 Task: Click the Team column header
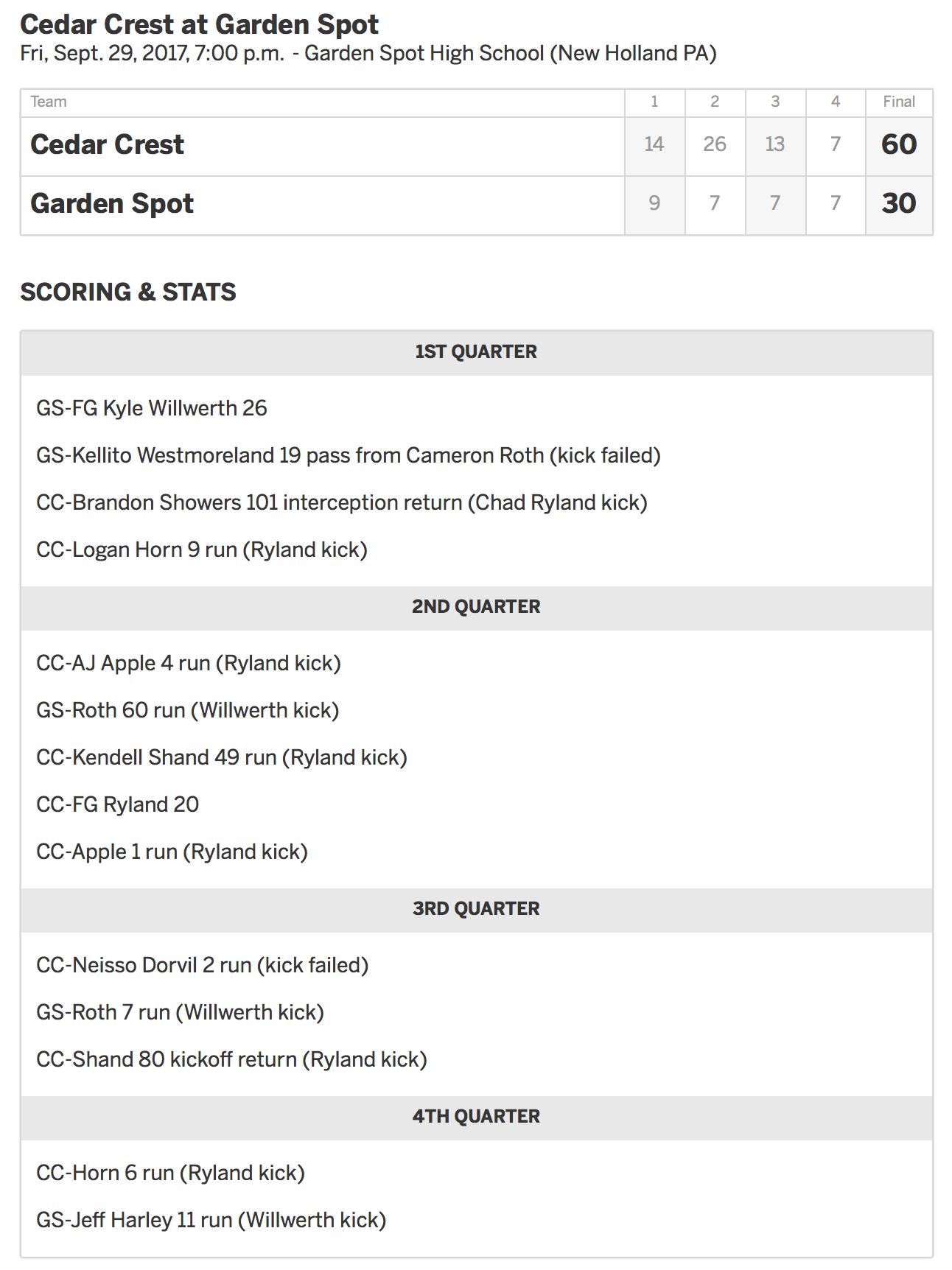point(49,102)
